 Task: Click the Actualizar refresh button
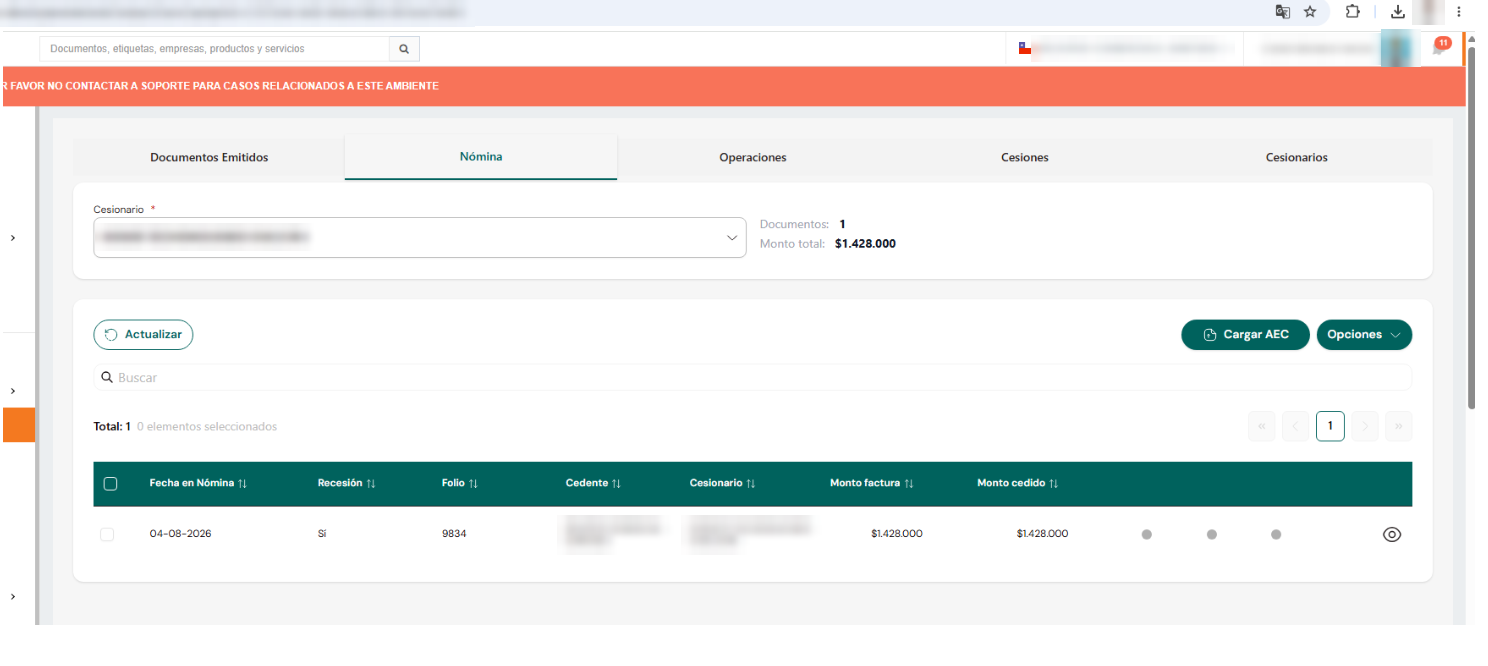(143, 335)
